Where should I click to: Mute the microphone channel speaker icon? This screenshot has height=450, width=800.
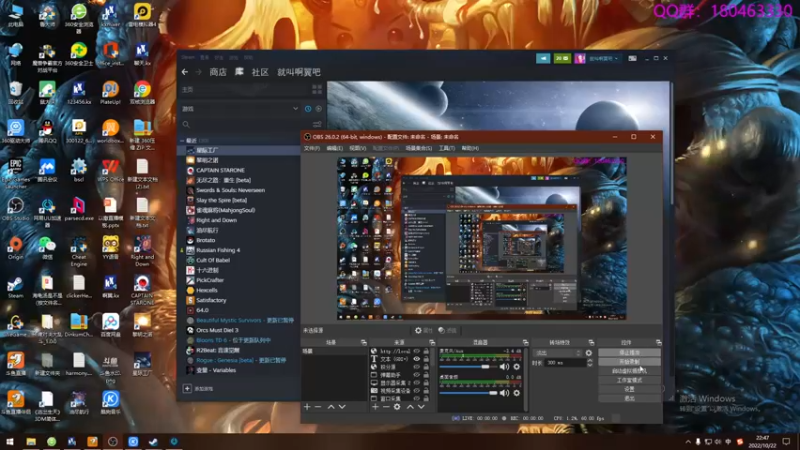coord(504,367)
